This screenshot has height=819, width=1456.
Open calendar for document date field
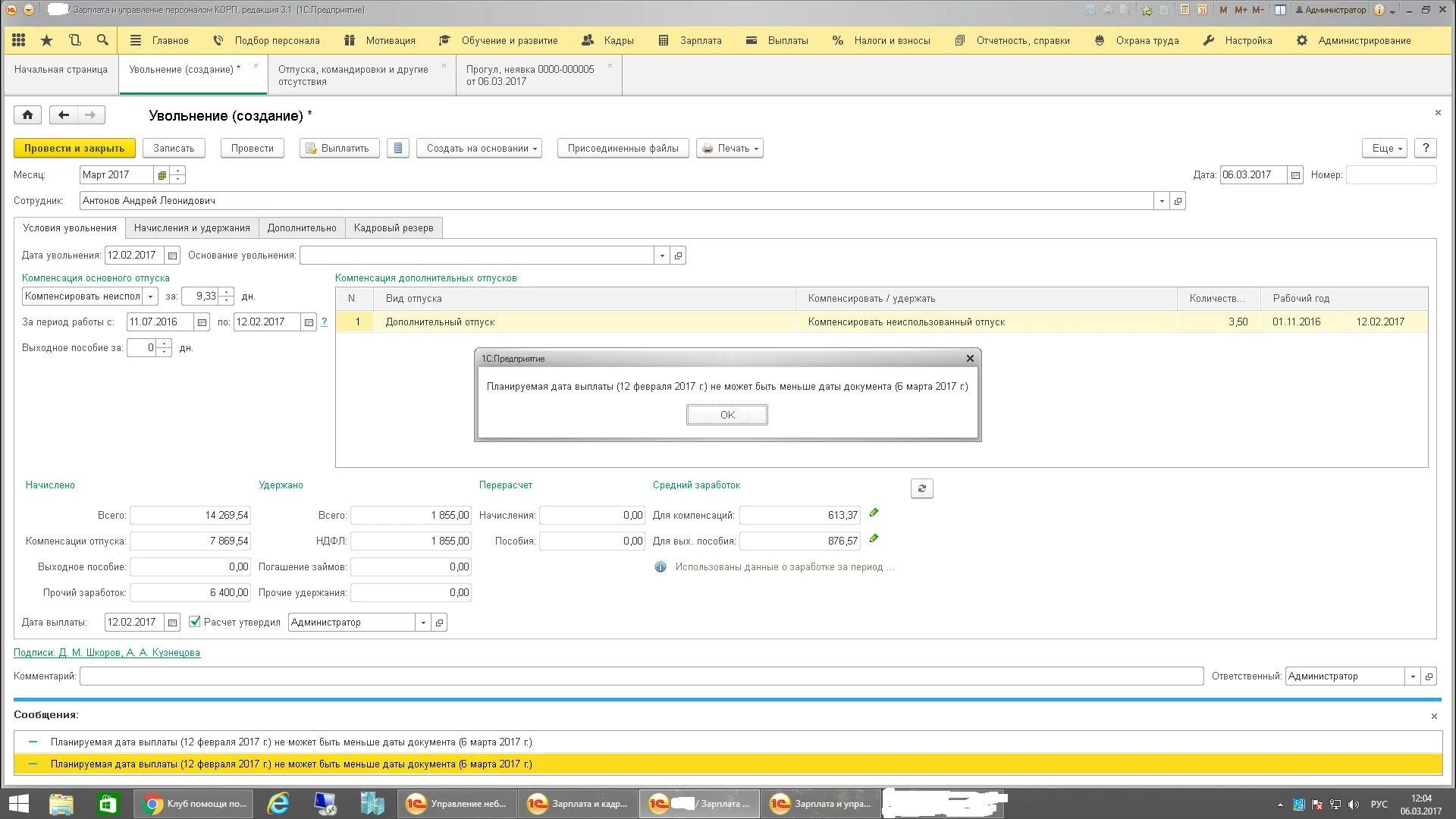click(x=1295, y=175)
